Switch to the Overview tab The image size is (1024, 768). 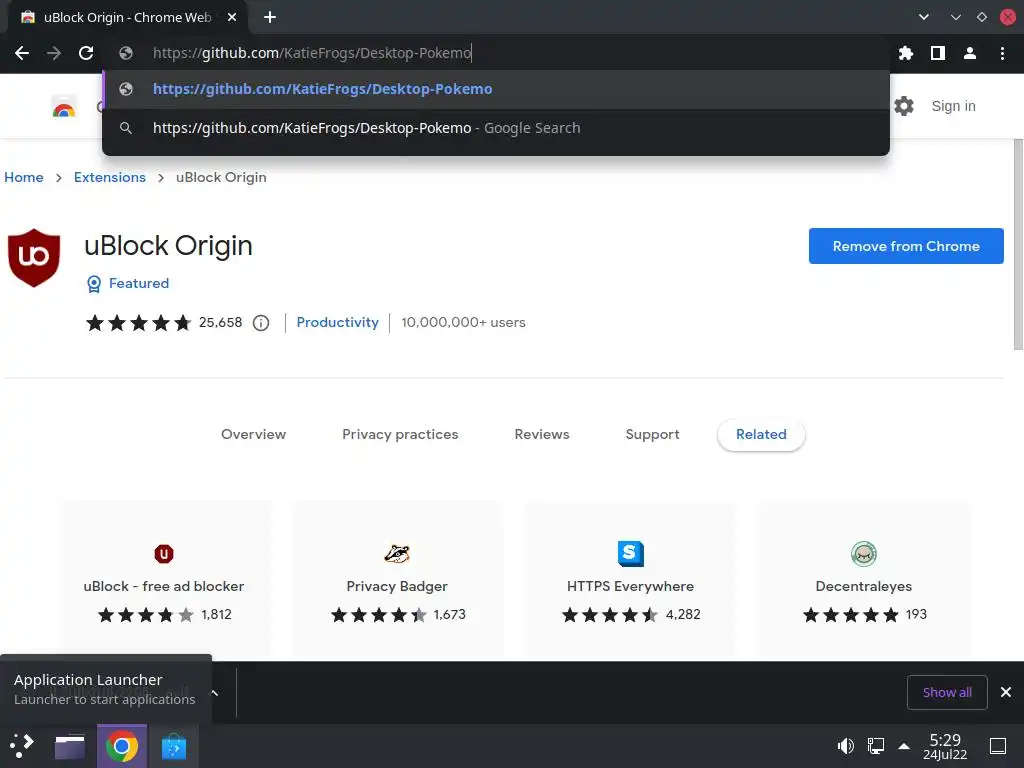pos(253,434)
